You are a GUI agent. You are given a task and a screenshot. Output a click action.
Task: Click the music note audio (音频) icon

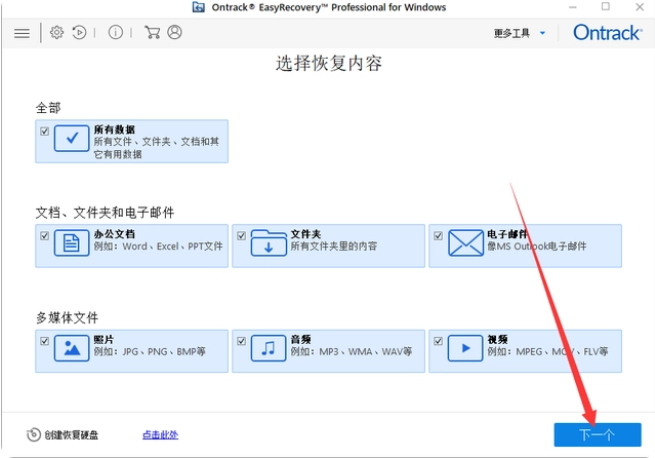[268, 349]
